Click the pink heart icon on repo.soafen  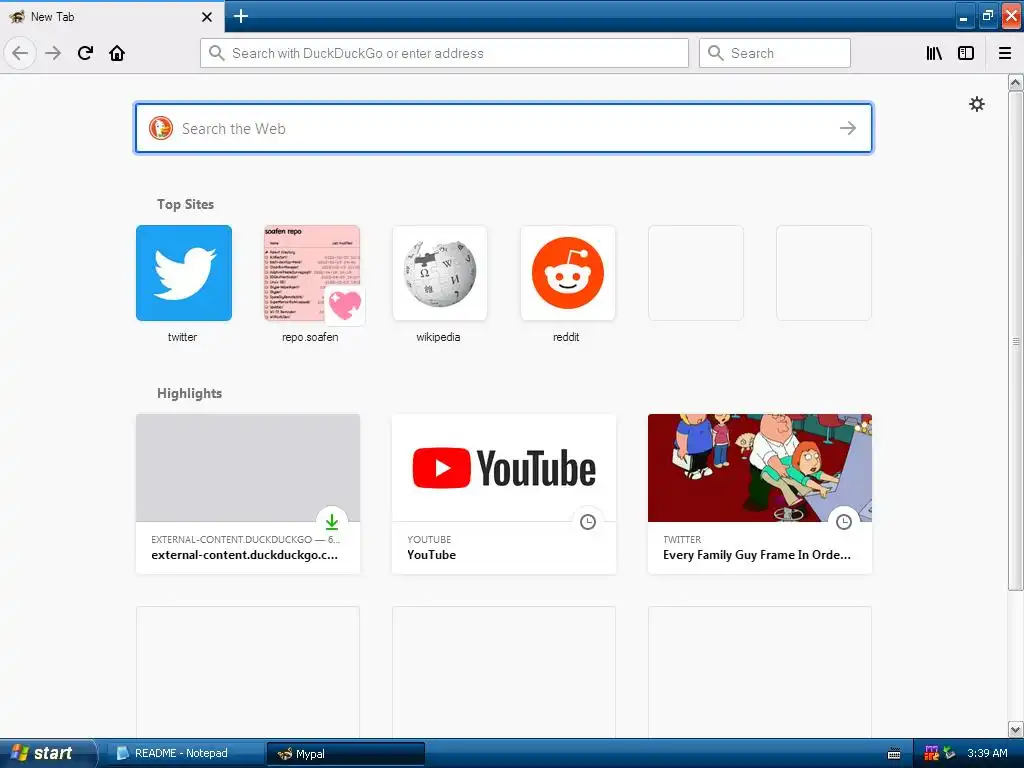tap(345, 305)
